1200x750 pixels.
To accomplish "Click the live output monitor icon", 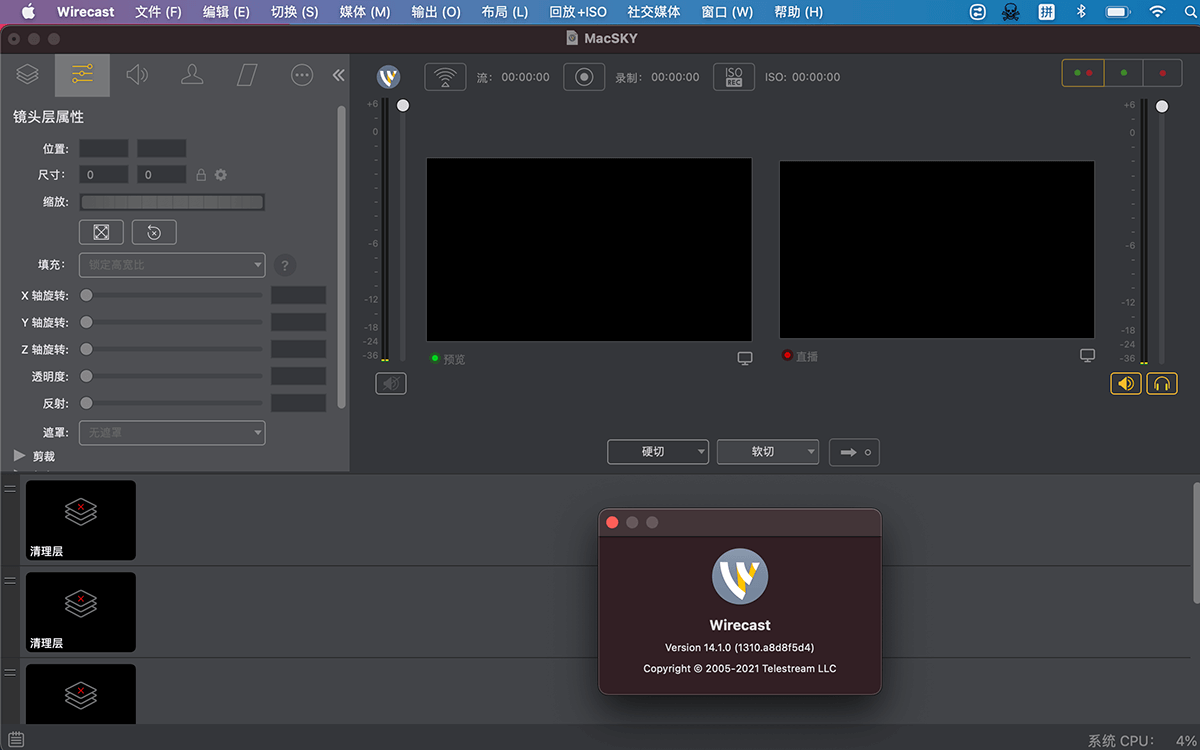I will (x=1088, y=355).
